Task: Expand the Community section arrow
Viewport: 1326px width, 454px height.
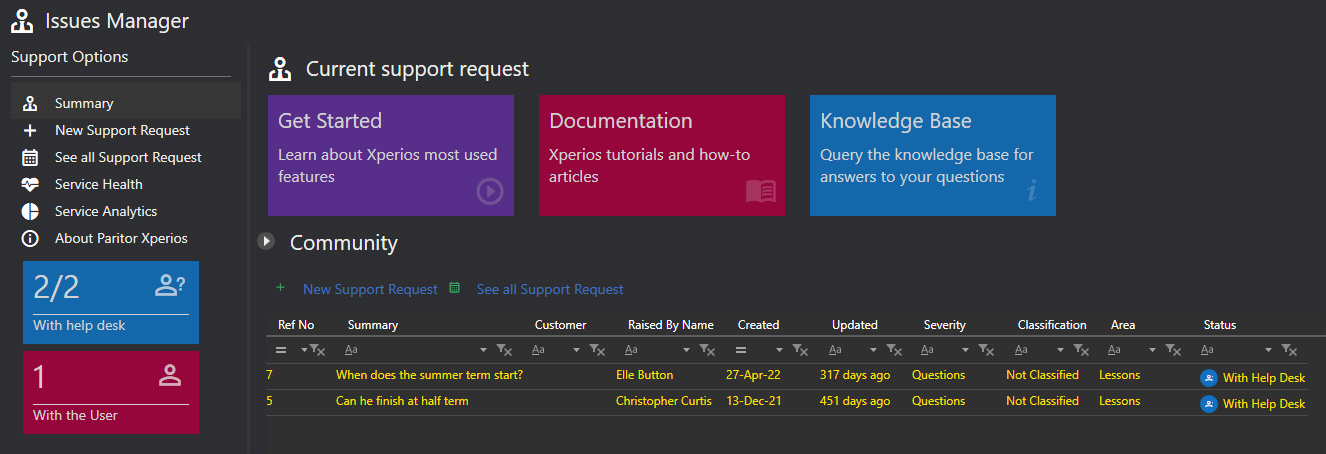Action: (266, 241)
